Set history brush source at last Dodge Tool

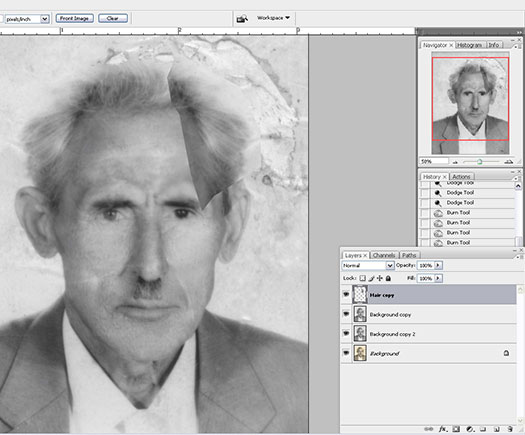point(425,203)
